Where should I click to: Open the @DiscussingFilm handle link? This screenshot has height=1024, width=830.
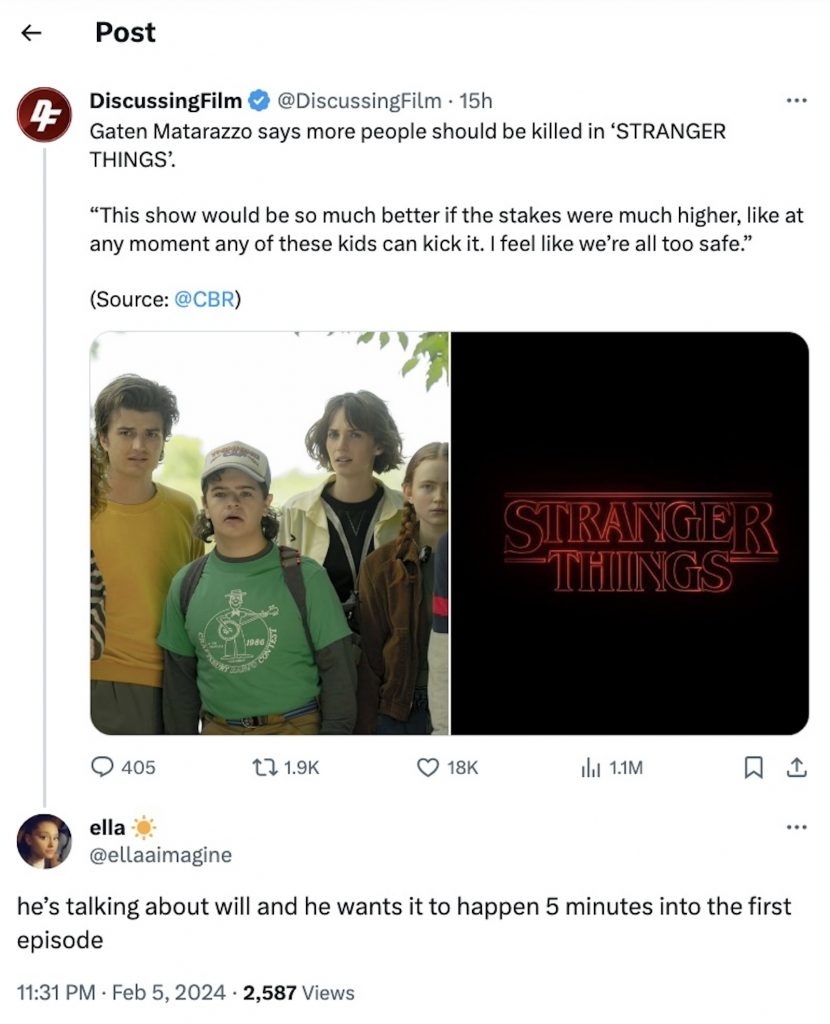(x=358, y=100)
